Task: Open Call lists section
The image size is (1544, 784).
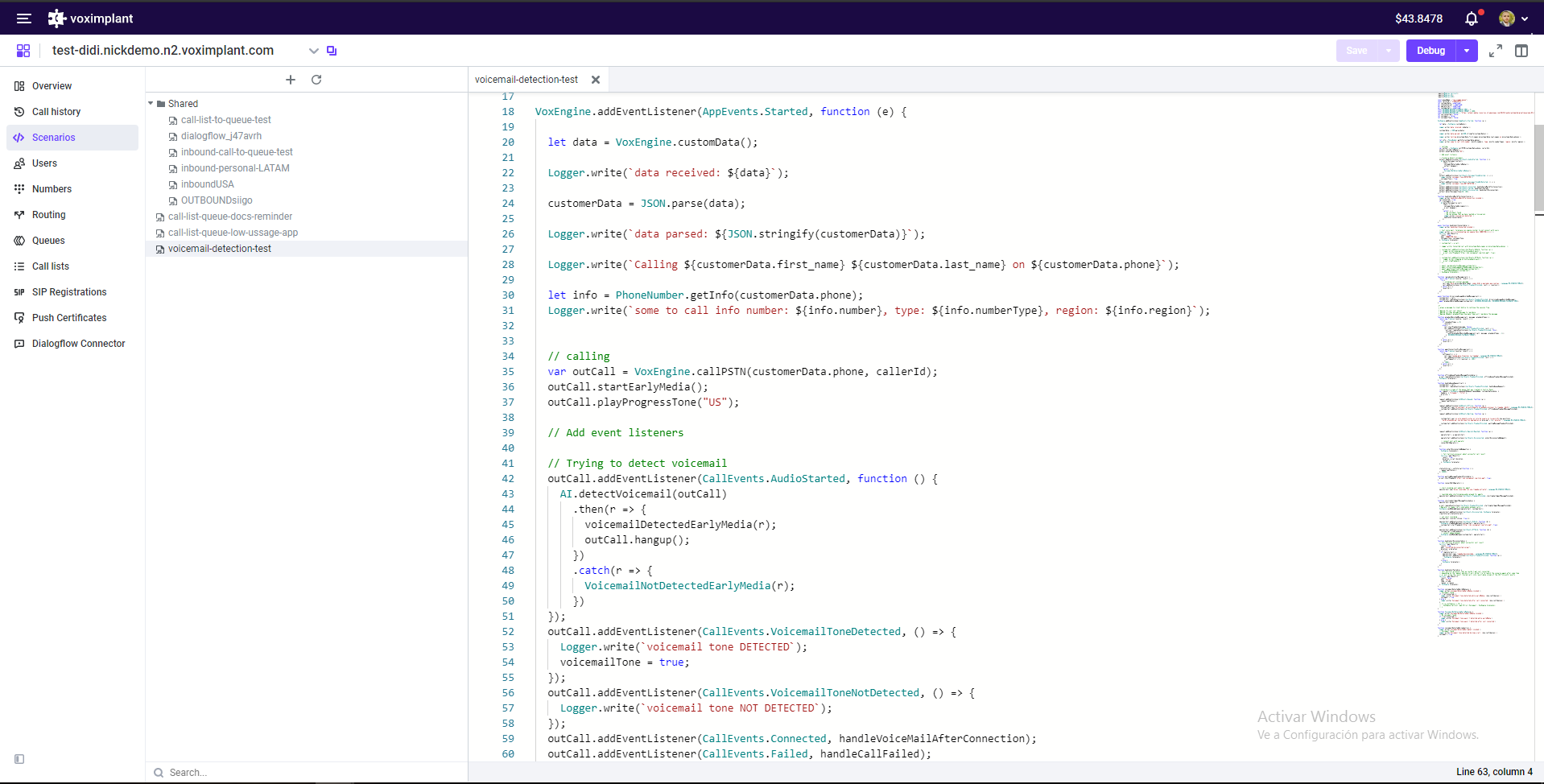Action: [72, 266]
